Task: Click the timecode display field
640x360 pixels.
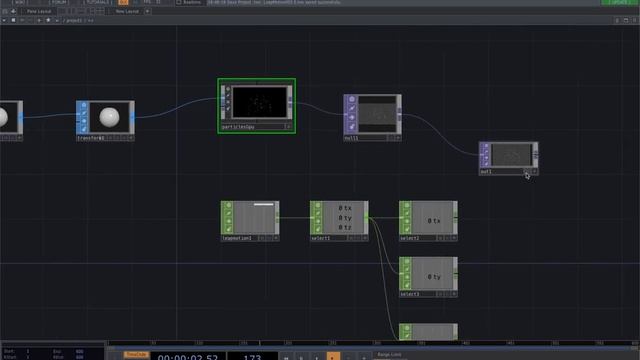Action: tap(188, 357)
